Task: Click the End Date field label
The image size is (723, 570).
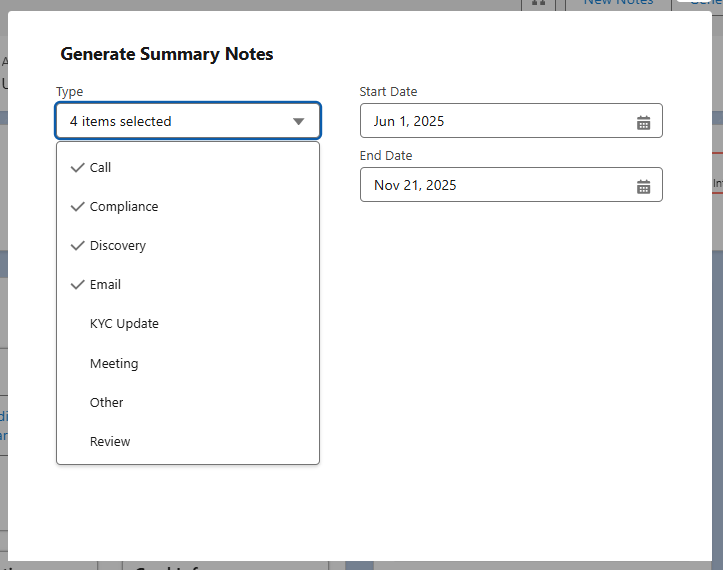Action: [x=386, y=156]
